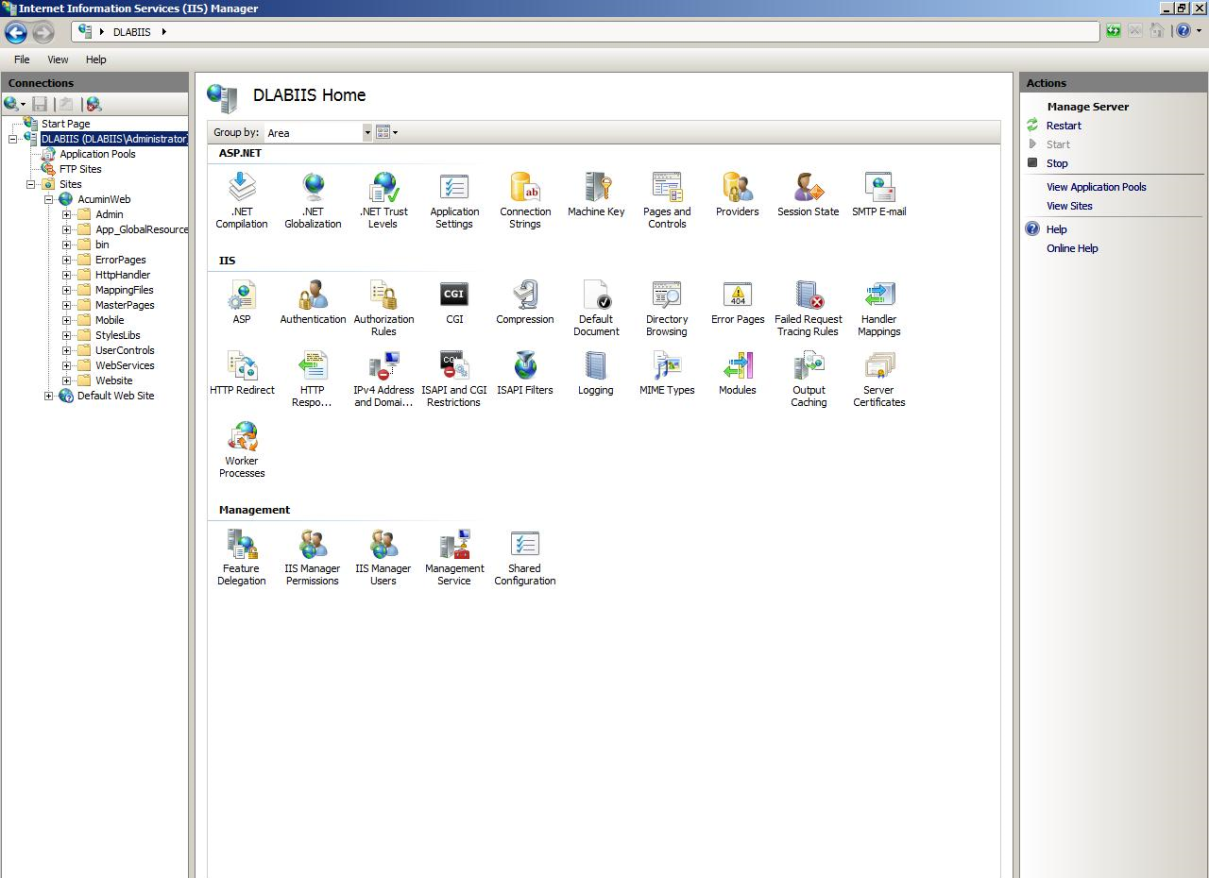Open the .NET Compilation feature
1209x878 pixels.
(x=242, y=200)
